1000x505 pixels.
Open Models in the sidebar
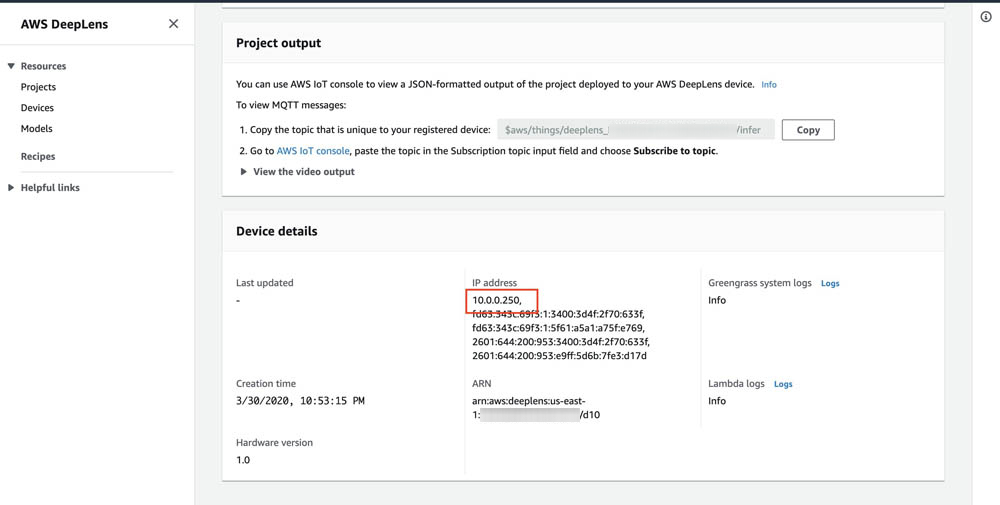[36, 128]
